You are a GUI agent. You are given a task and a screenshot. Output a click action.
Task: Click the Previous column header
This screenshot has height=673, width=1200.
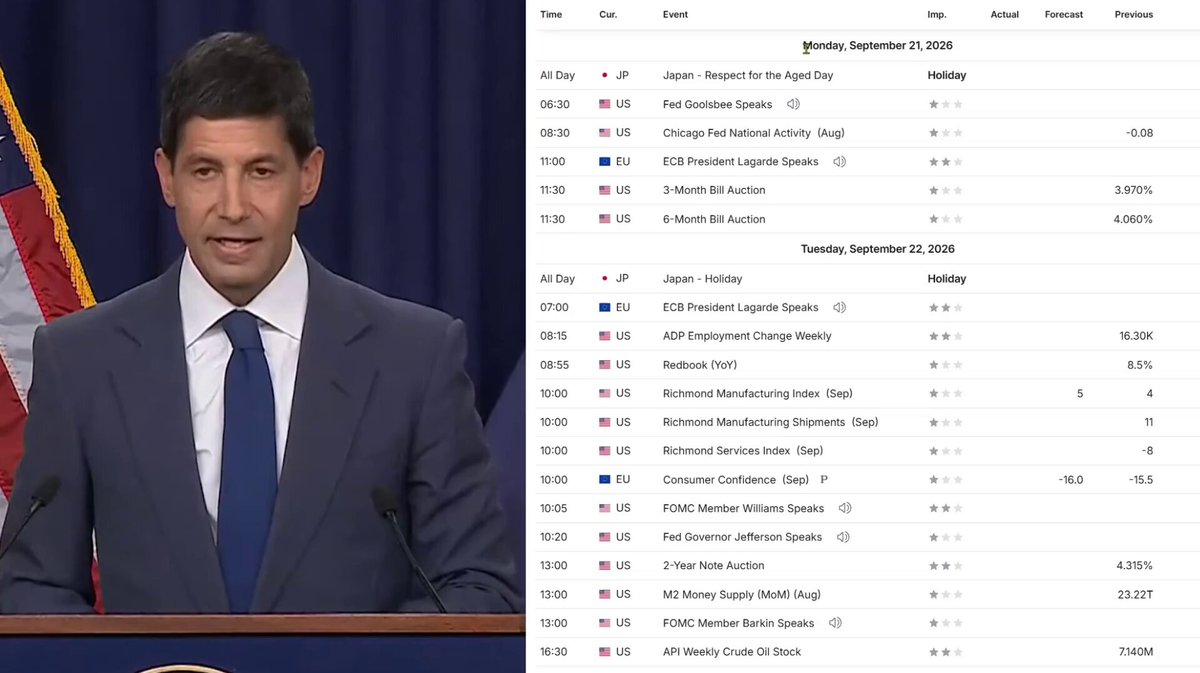coord(1134,15)
